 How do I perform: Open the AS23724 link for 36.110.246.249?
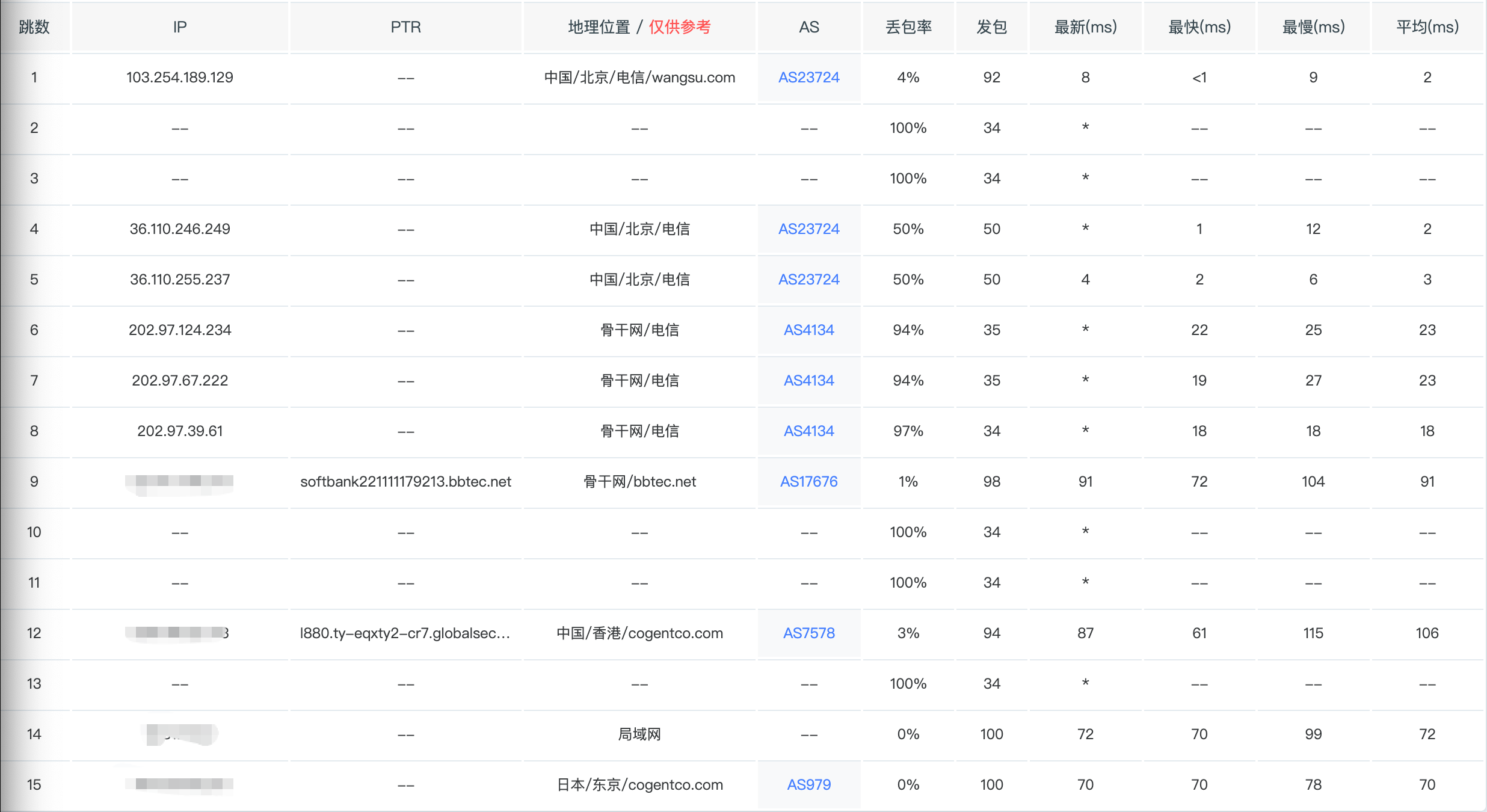(808, 229)
